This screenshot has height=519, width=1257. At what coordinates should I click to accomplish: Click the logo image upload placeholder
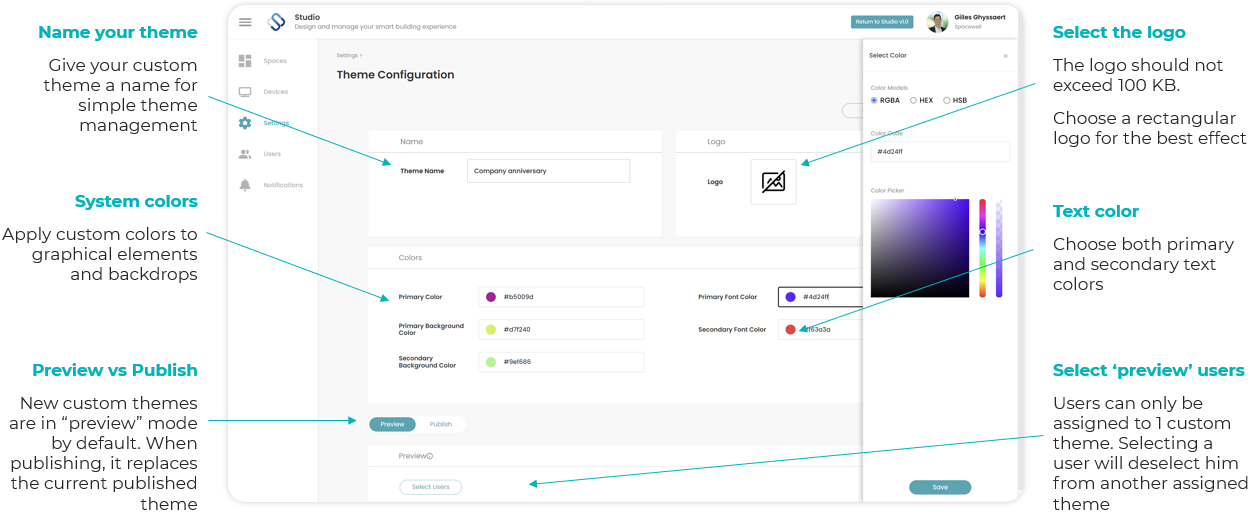pyautogui.click(x=774, y=182)
